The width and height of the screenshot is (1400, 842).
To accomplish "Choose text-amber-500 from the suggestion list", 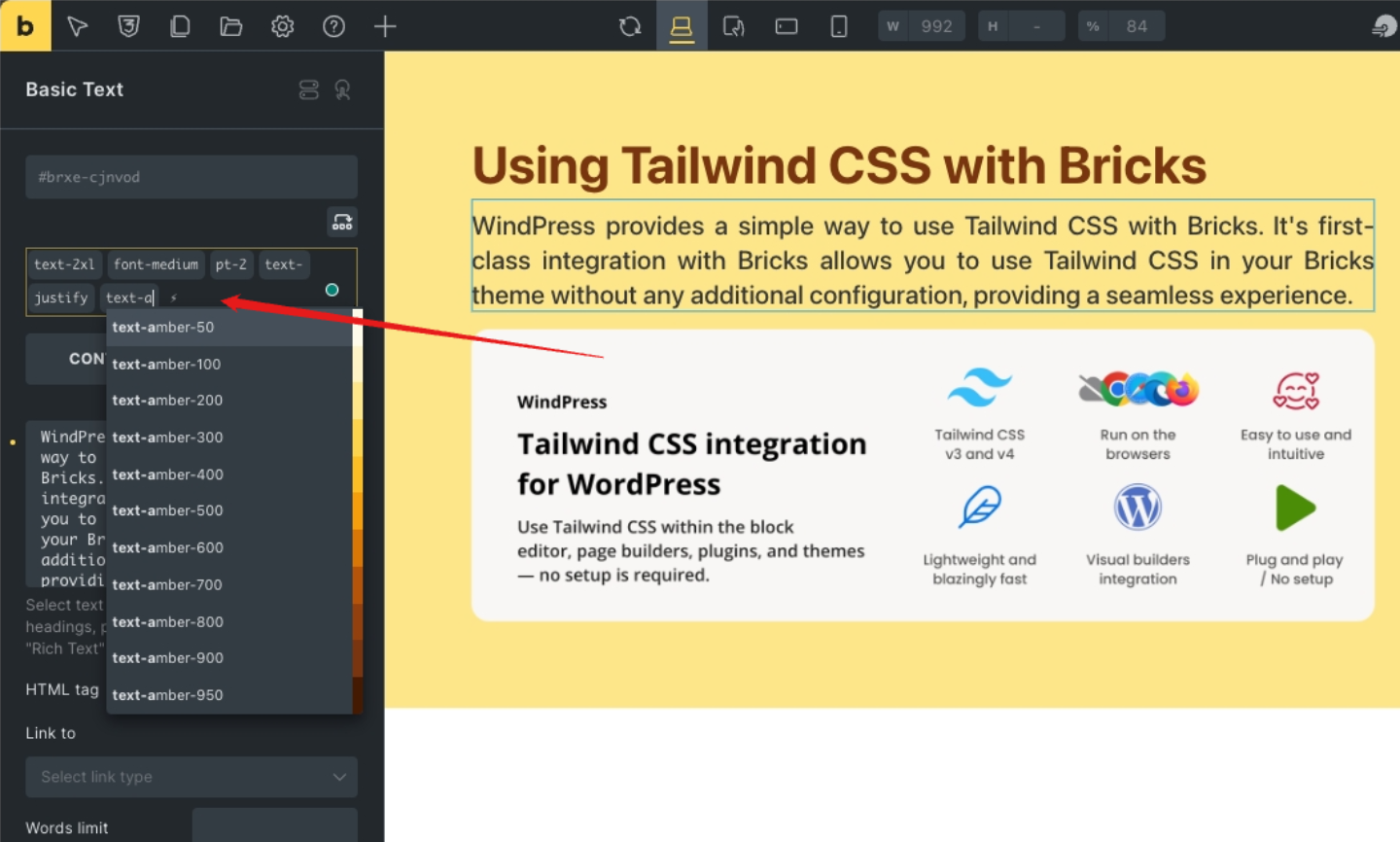I will (167, 510).
